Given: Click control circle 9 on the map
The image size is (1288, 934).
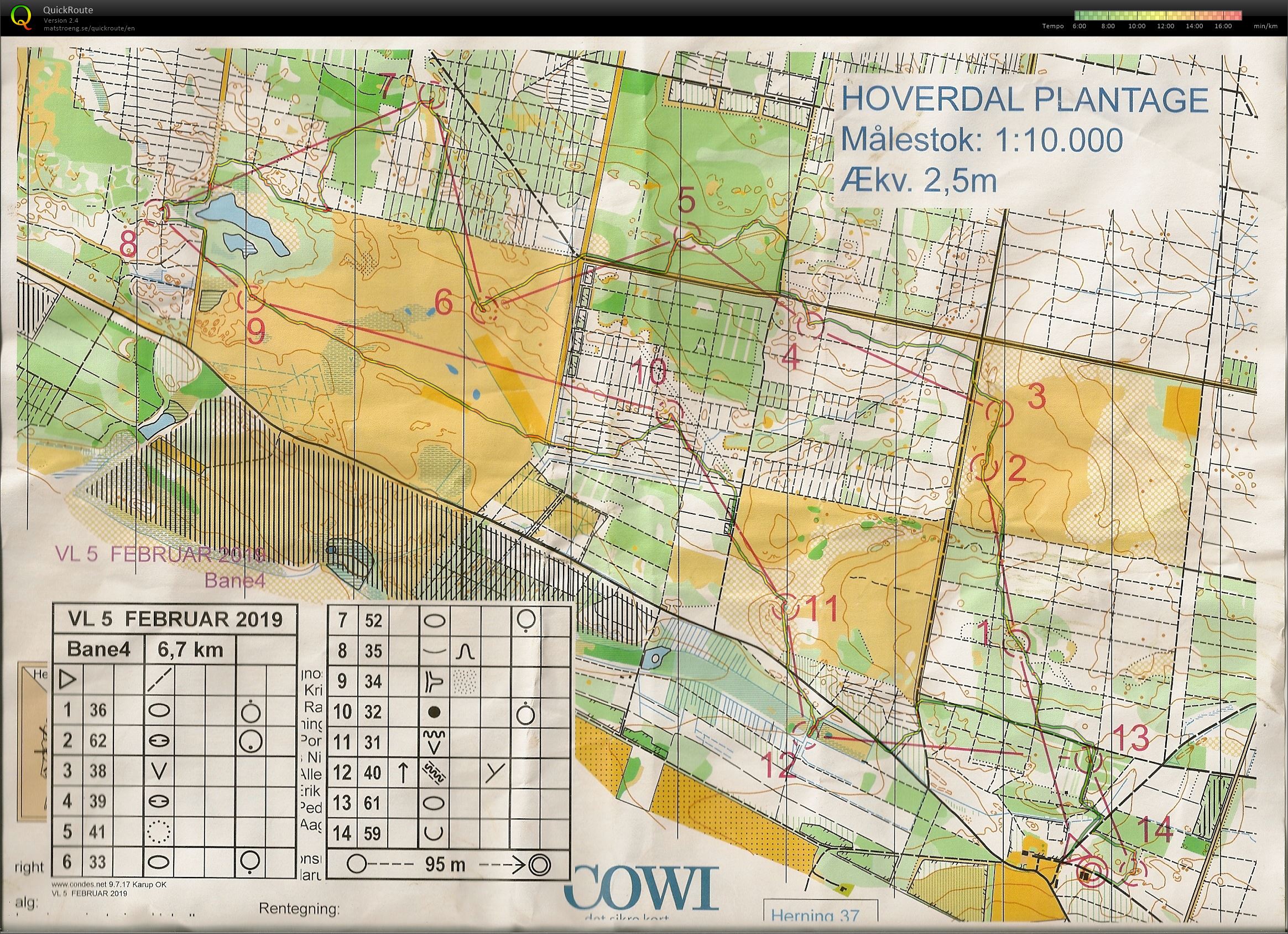Looking at the screenshot, I should 251,299.
